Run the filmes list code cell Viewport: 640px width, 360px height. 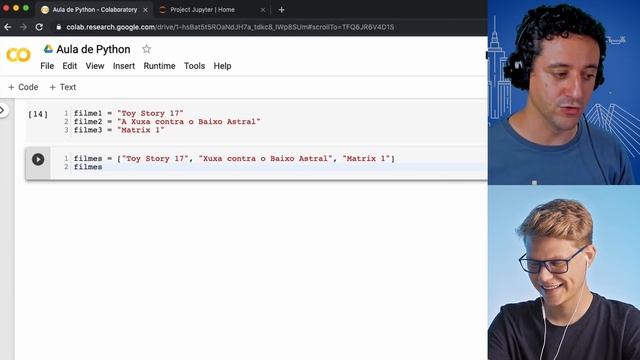pos(38,159)
